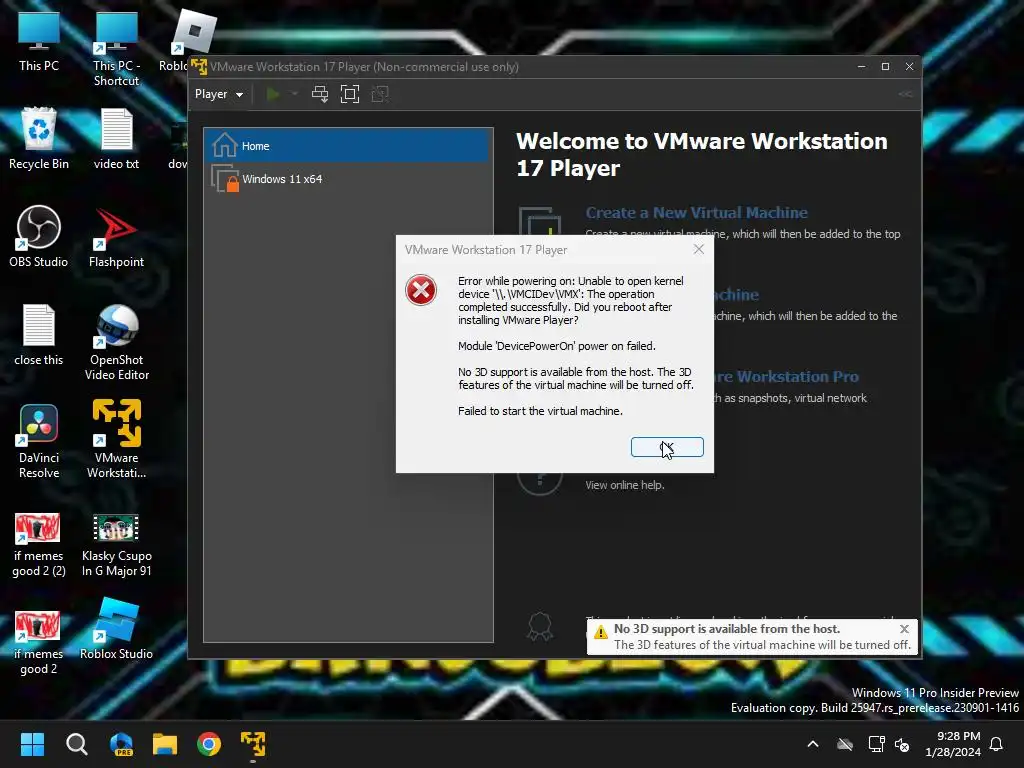Open the notification bell in taskbar

(997, 744)
